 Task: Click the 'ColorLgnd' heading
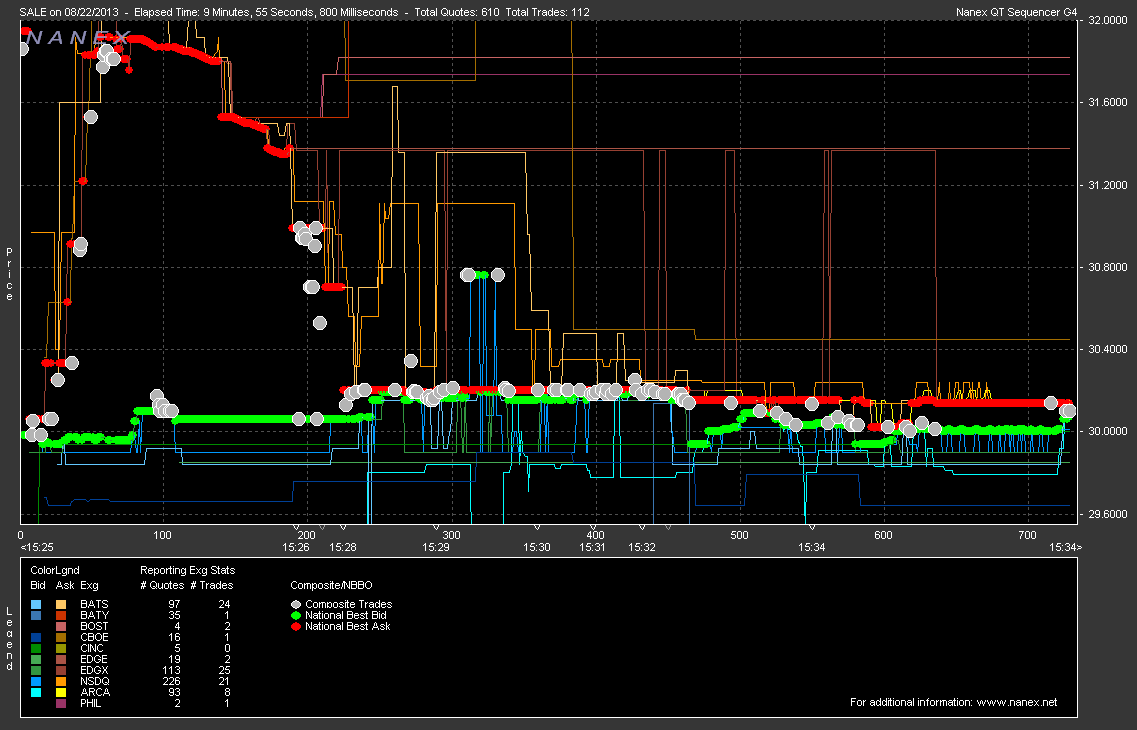click(55, 571)
